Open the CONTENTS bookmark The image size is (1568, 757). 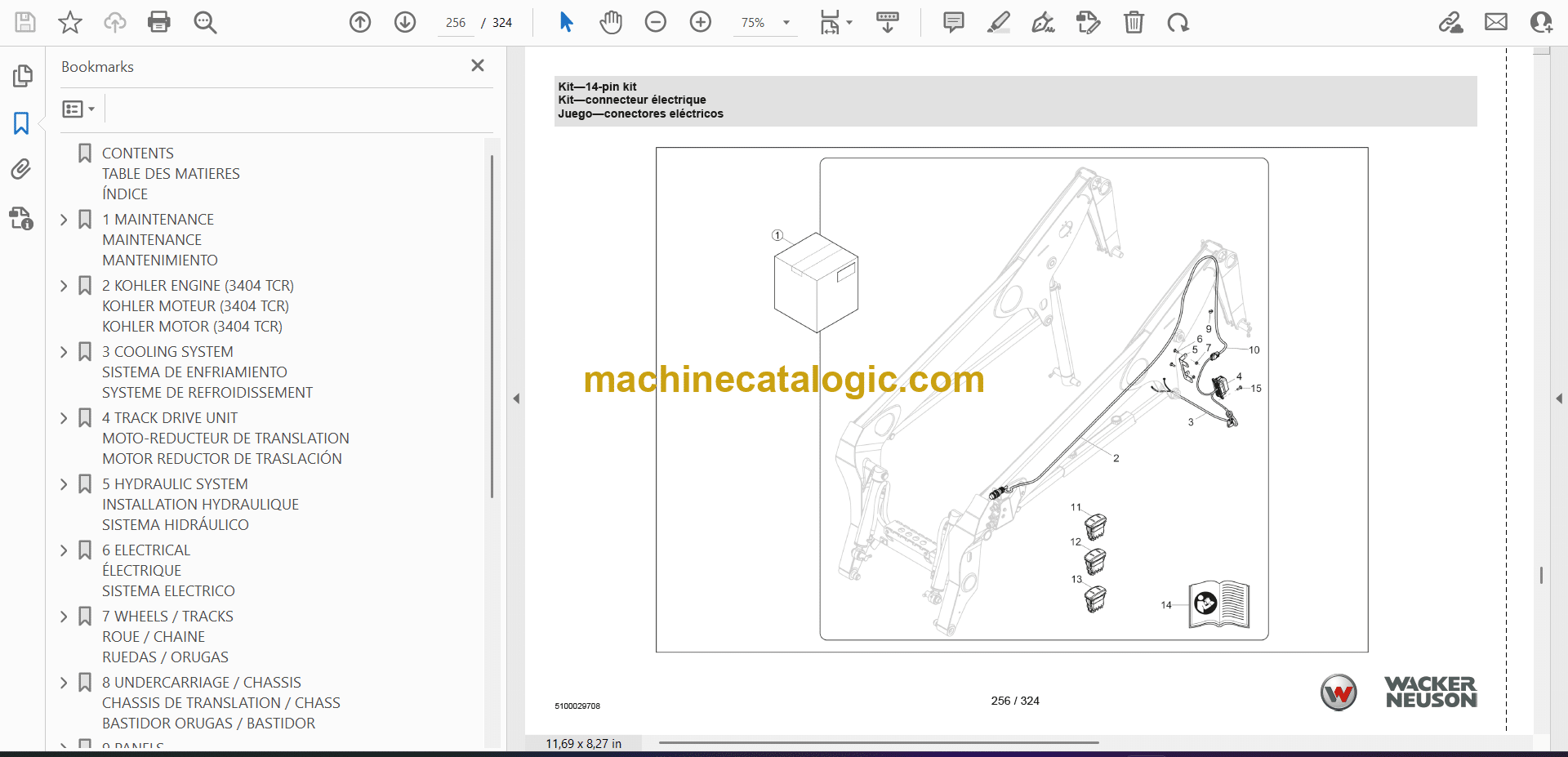pos(138,154)
